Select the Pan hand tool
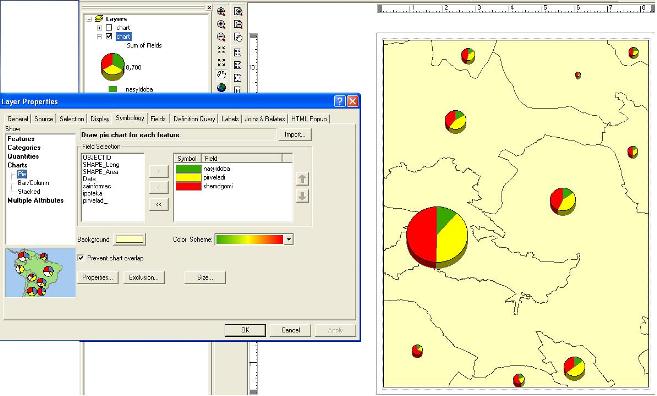This screenshot has width=657, height=396. [221, 75]
